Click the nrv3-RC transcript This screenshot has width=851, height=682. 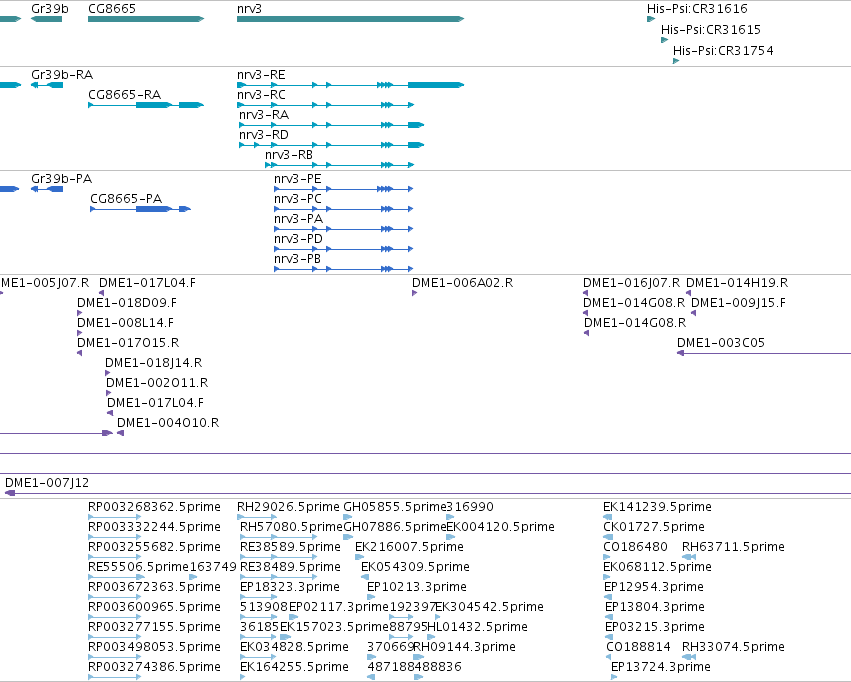pyautogui.click(x=261, y=95)
